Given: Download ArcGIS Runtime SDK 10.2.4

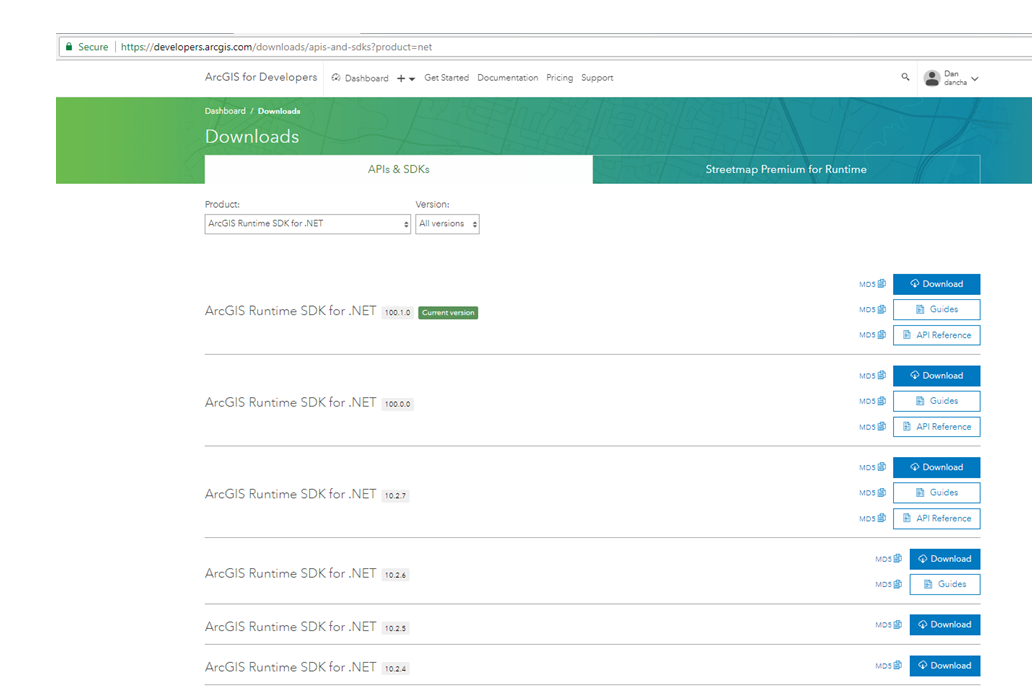Looking at the screenshot, I should tap(944, 666).
